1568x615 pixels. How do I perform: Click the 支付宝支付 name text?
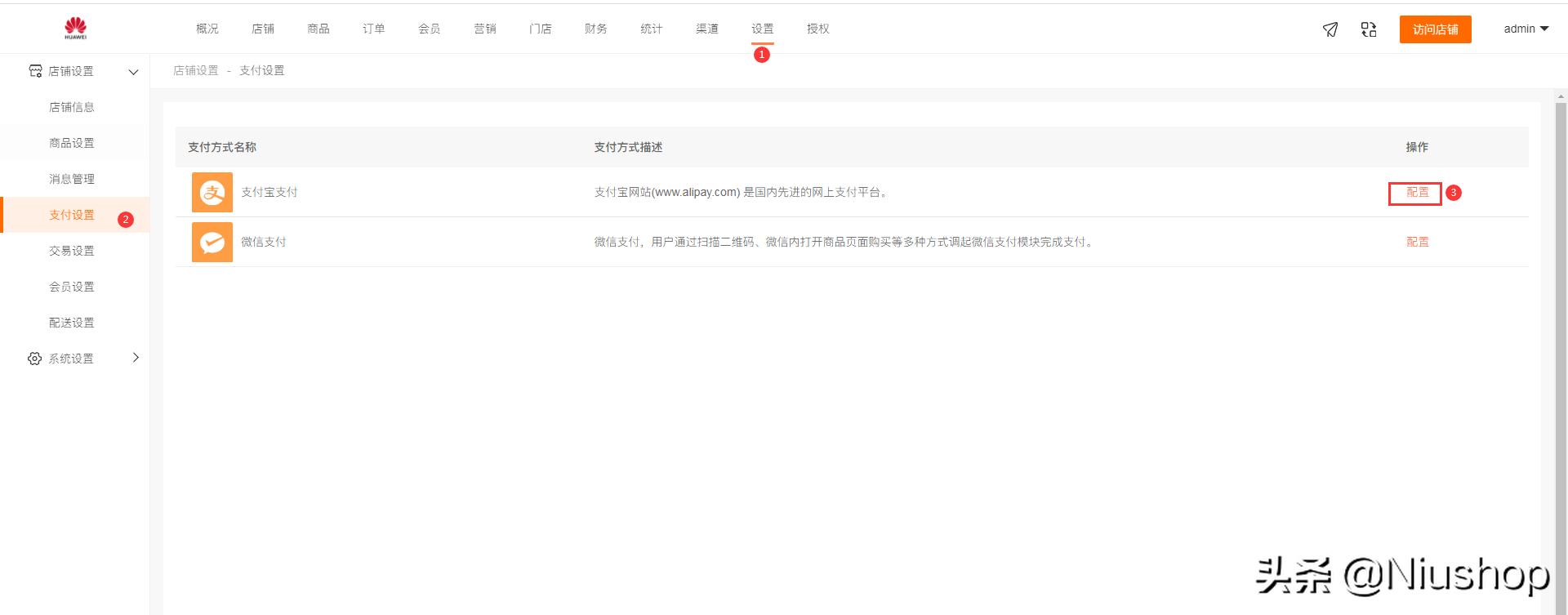pos(269,193)
